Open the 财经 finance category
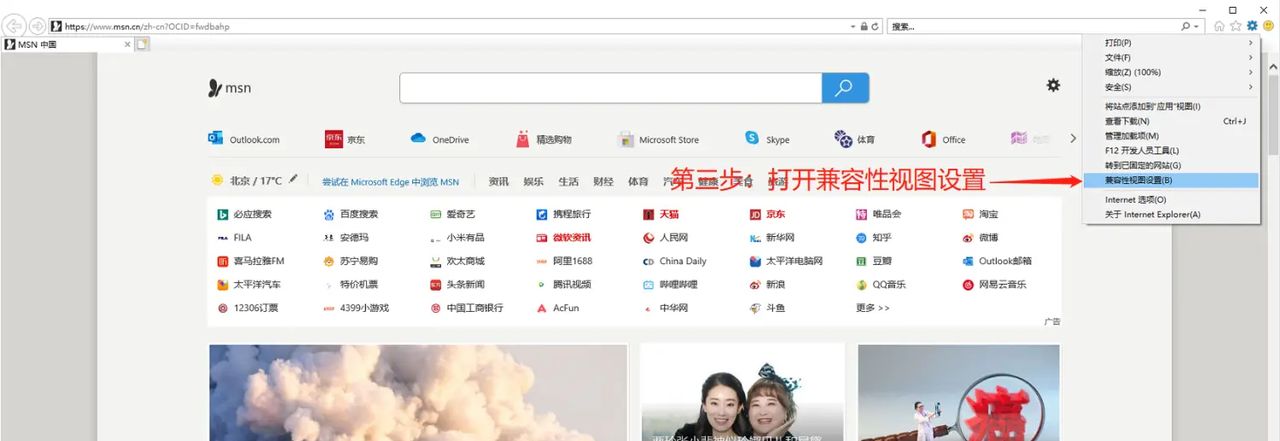The width and height of the screenshot is (1280, 441). point(603,182)
